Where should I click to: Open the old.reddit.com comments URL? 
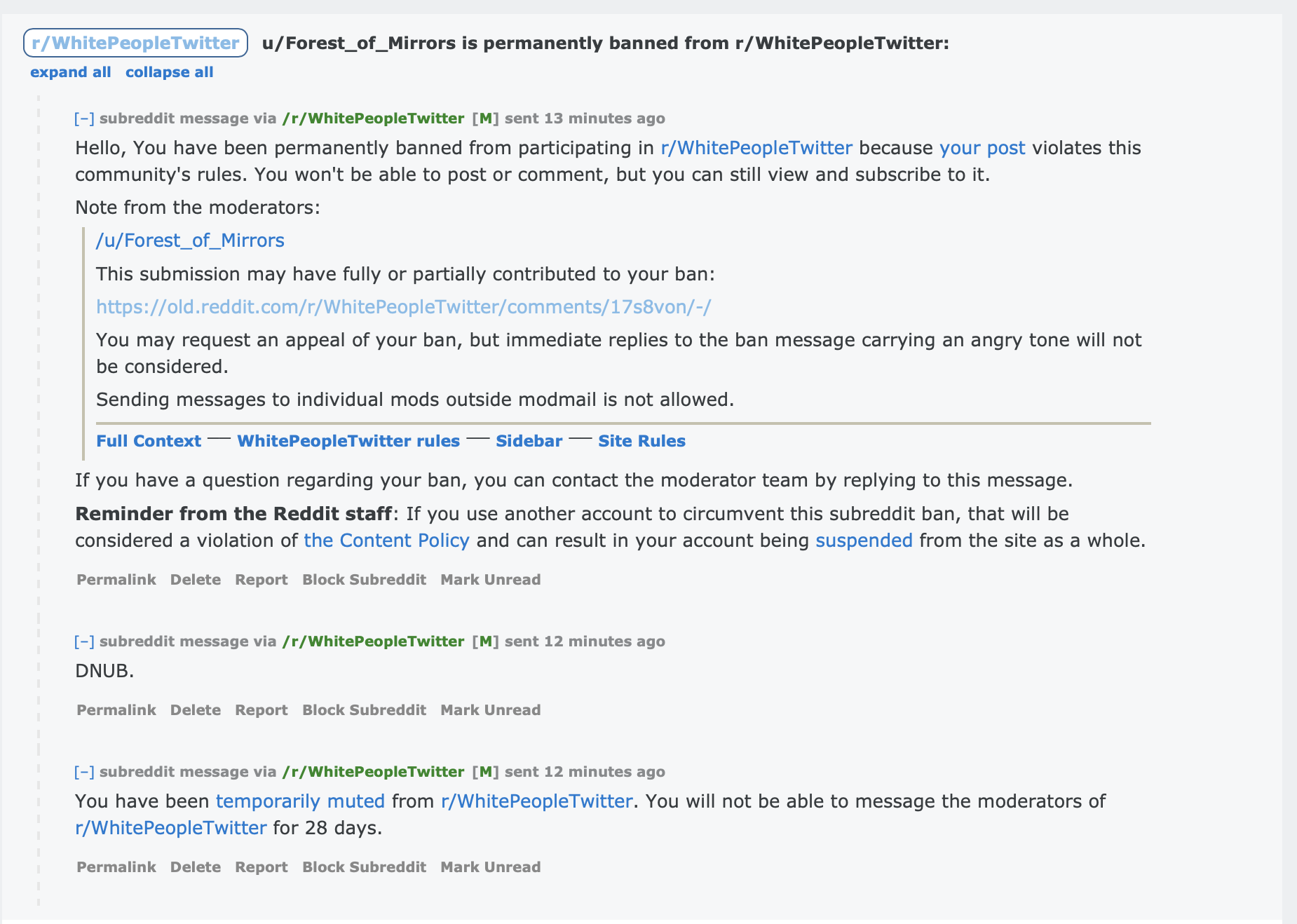(403, 307)
